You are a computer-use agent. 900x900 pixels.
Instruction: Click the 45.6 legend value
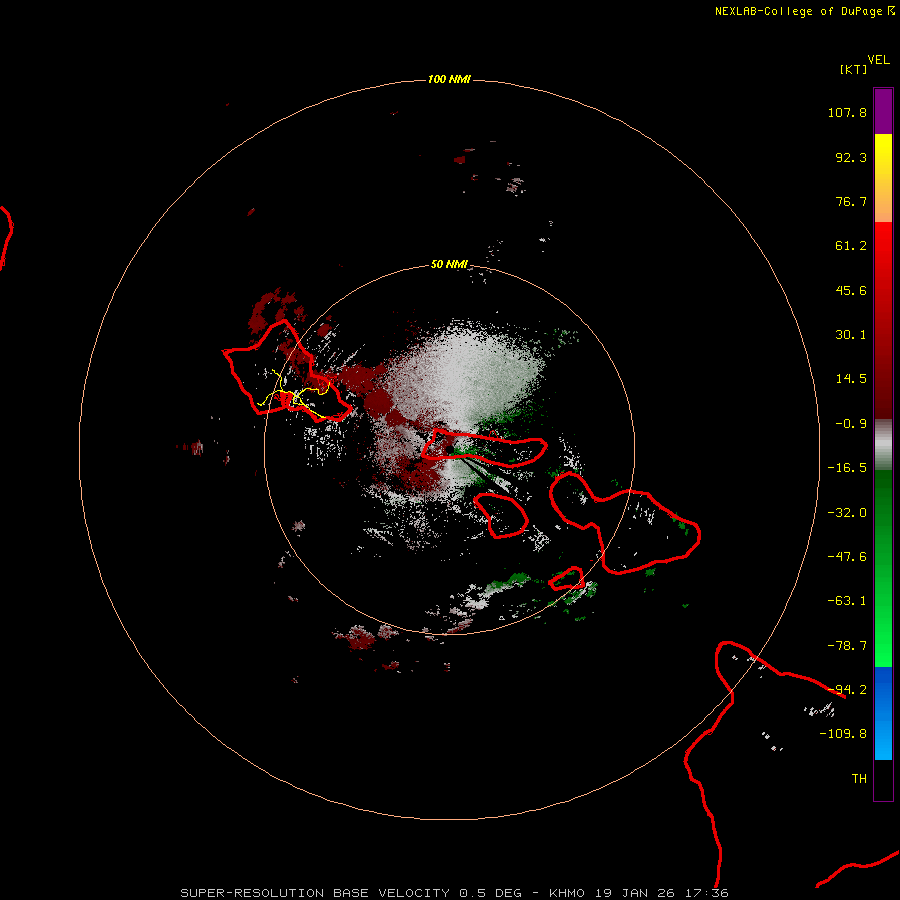point(851,290)
